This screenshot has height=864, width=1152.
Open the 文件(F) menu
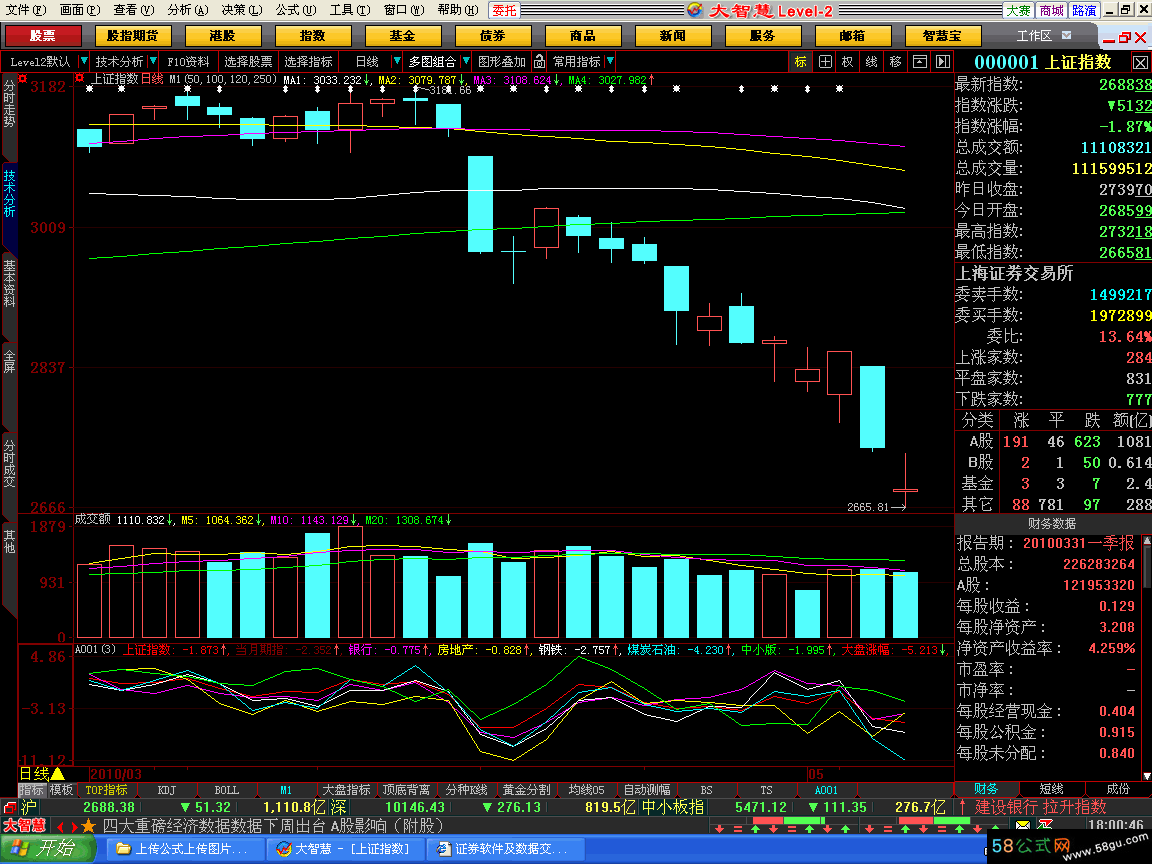(x=26, y=10)
